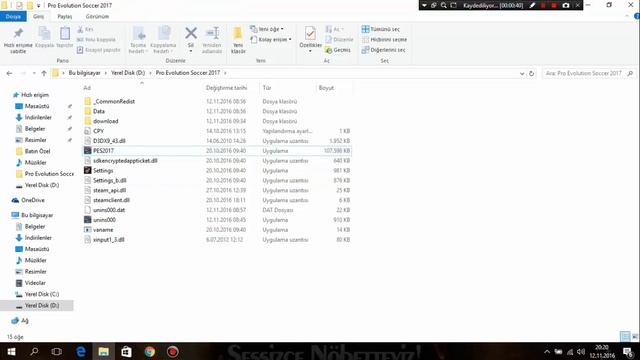Screen dimensions: 640x360
Task: Click the search Pro Evolution Soccer 2017 box
Action: [589, 73]
